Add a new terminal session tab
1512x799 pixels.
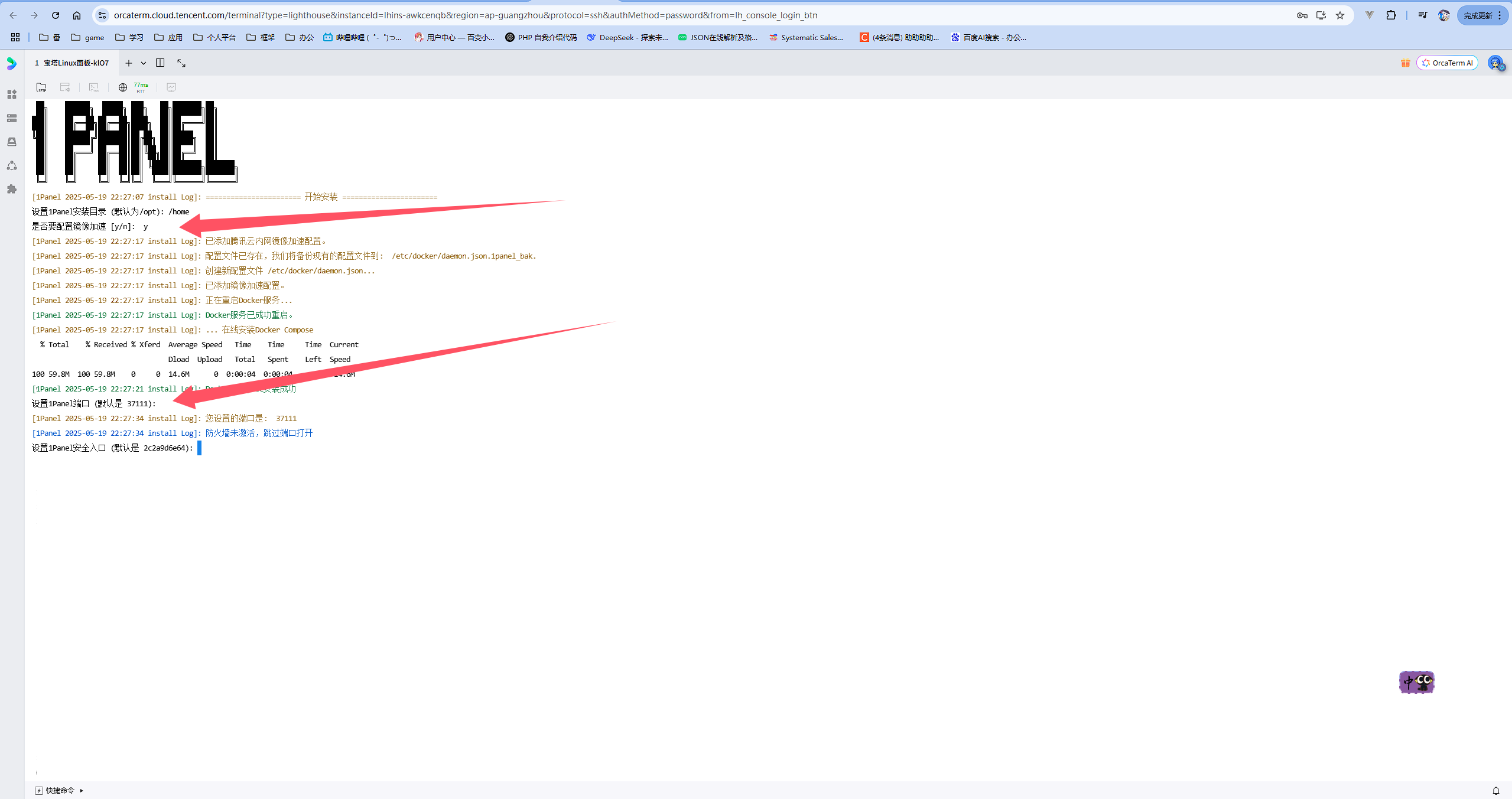pos(128,63)
